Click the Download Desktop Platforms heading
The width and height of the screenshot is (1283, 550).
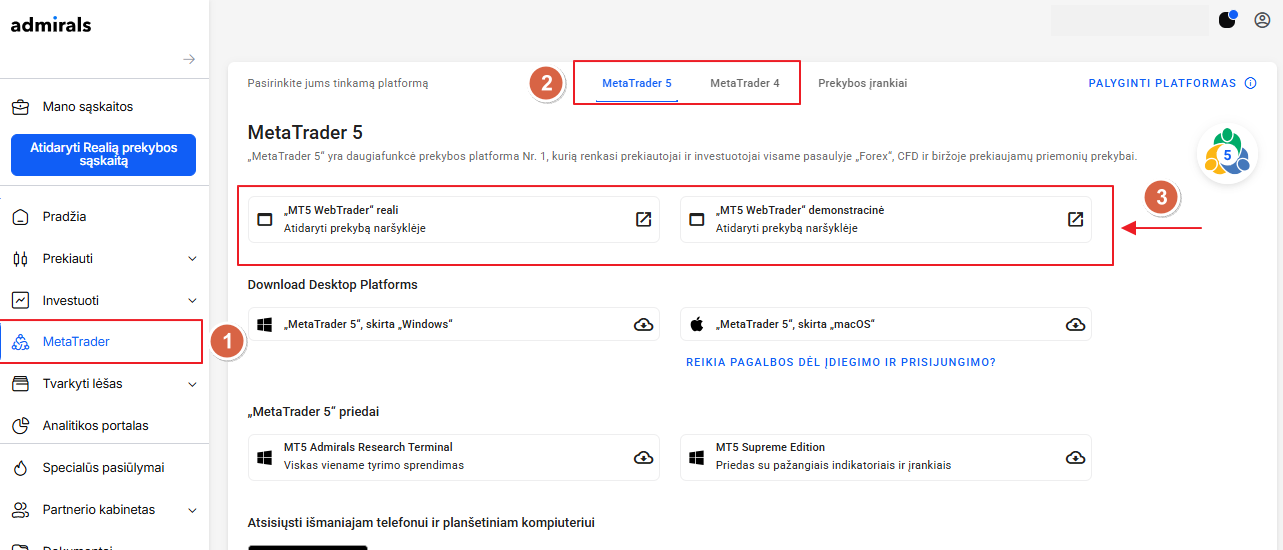coord(333,285)
